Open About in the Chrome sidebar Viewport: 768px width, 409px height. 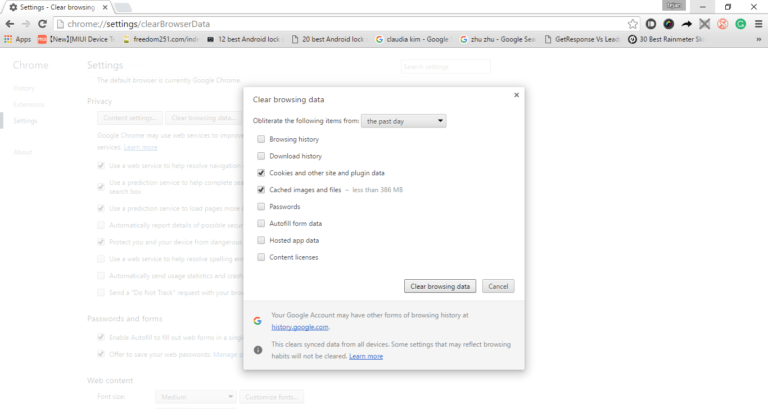pyautogui.click(x=23, y=152)
